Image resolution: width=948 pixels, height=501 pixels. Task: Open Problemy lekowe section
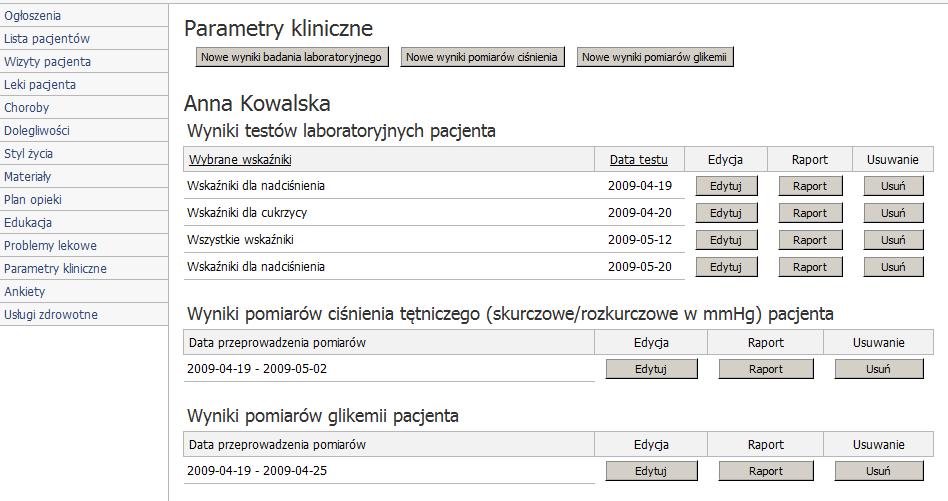(x=50, y=245)
